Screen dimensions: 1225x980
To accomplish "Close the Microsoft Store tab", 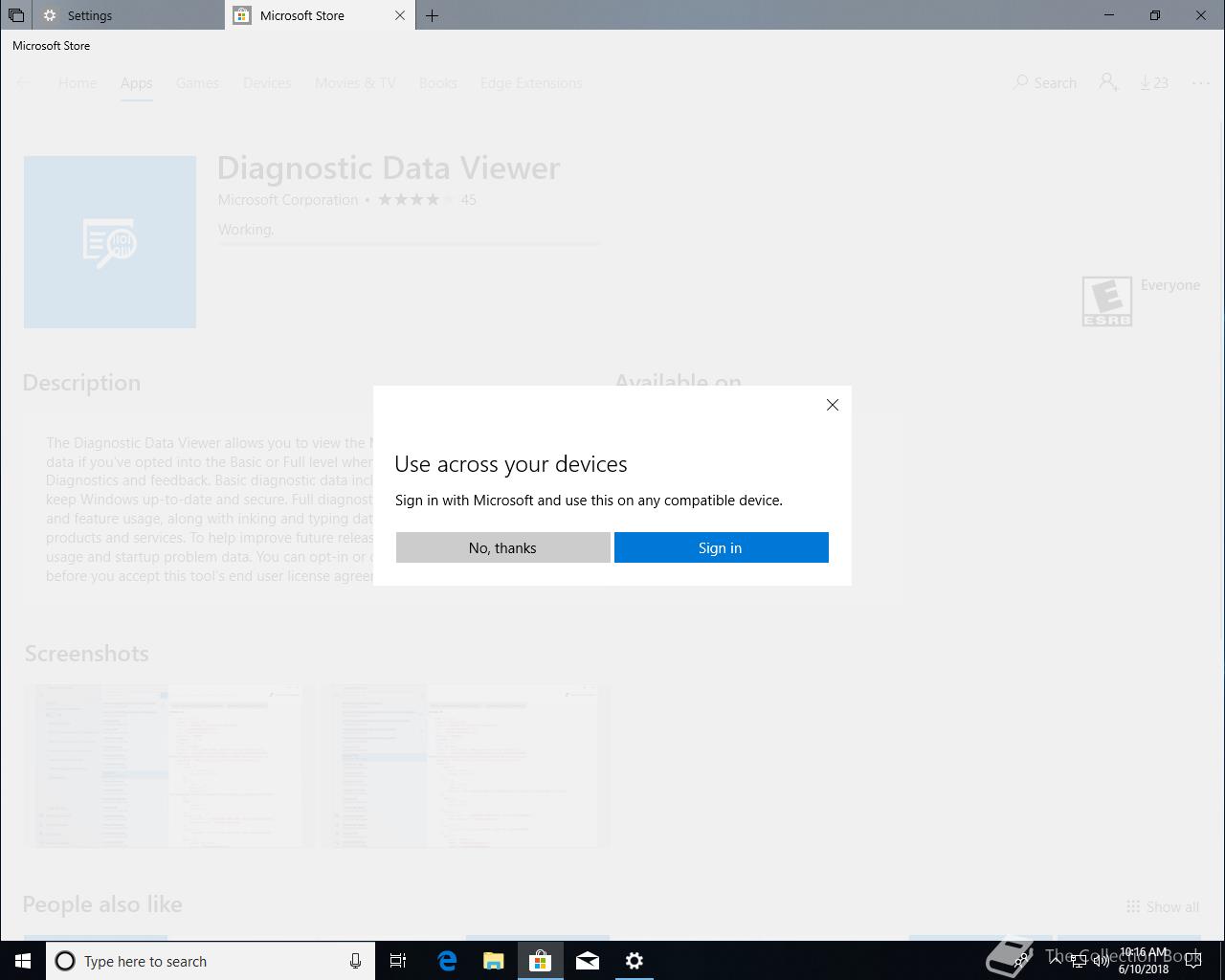I will point(400,15).
